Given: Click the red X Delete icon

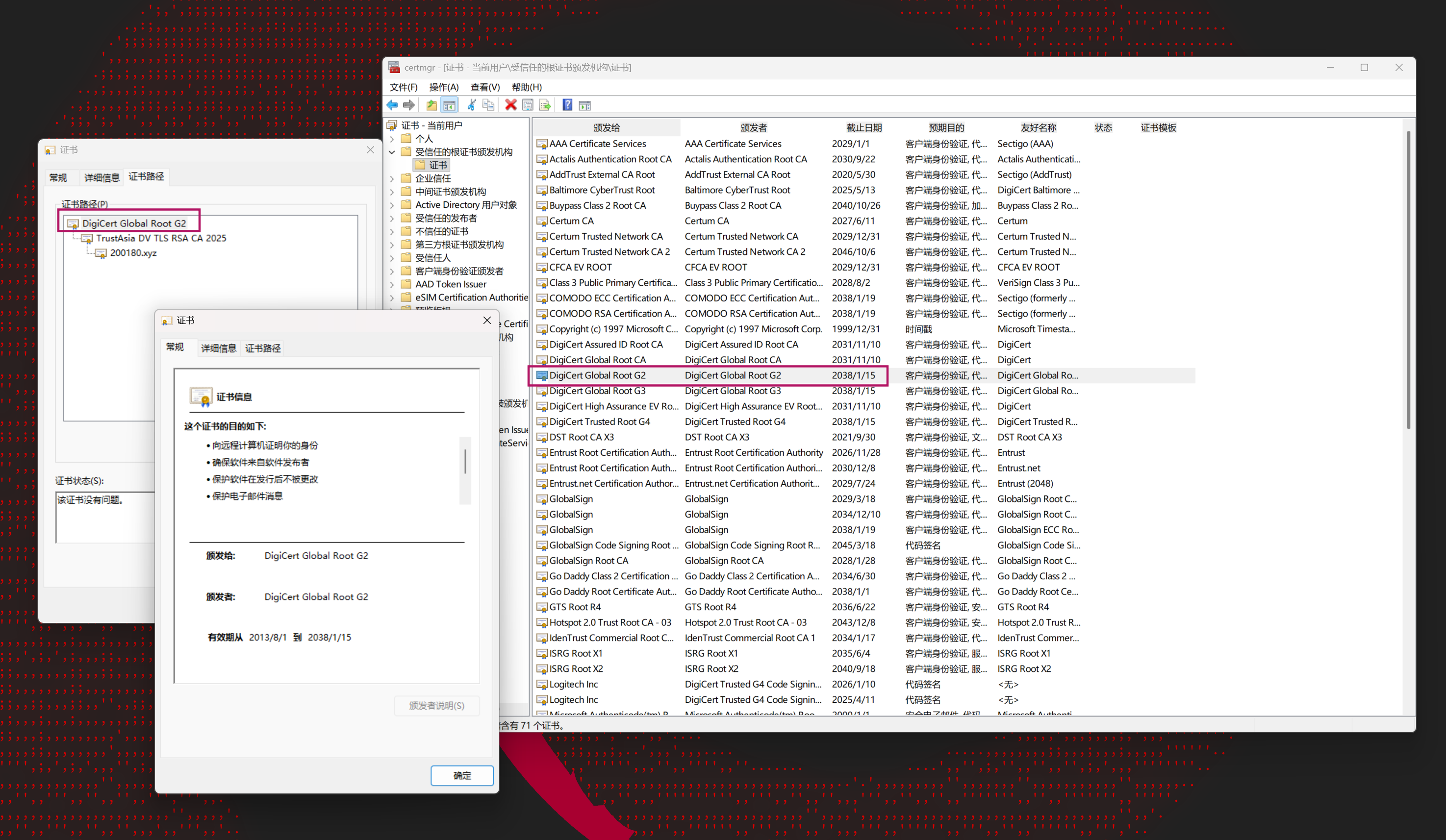Looking at the screenshot, I should 510,105.
